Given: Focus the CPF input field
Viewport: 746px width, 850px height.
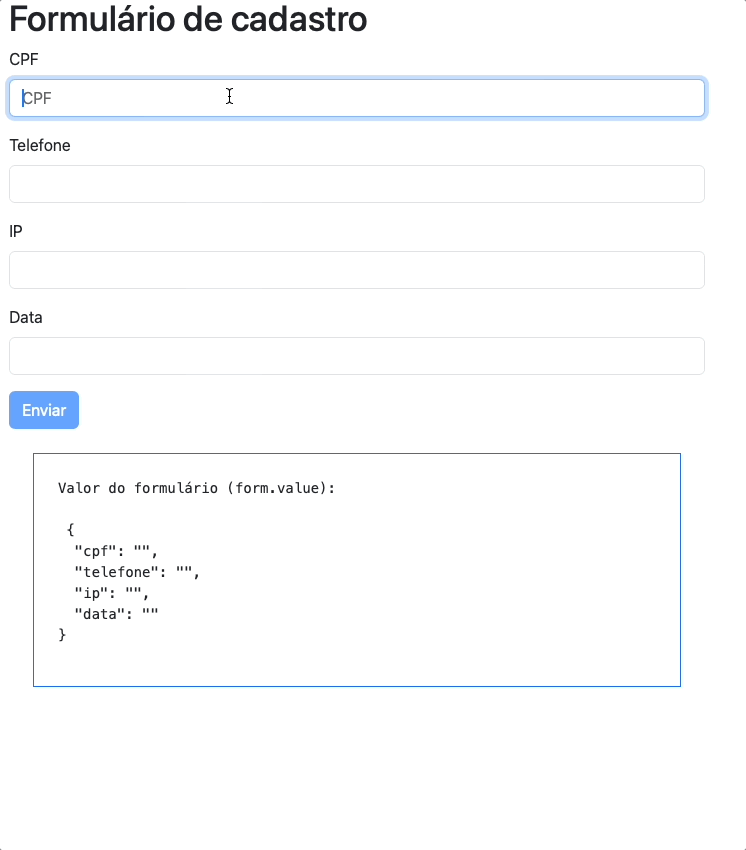Looking at the screenshot, I should 356,98.
